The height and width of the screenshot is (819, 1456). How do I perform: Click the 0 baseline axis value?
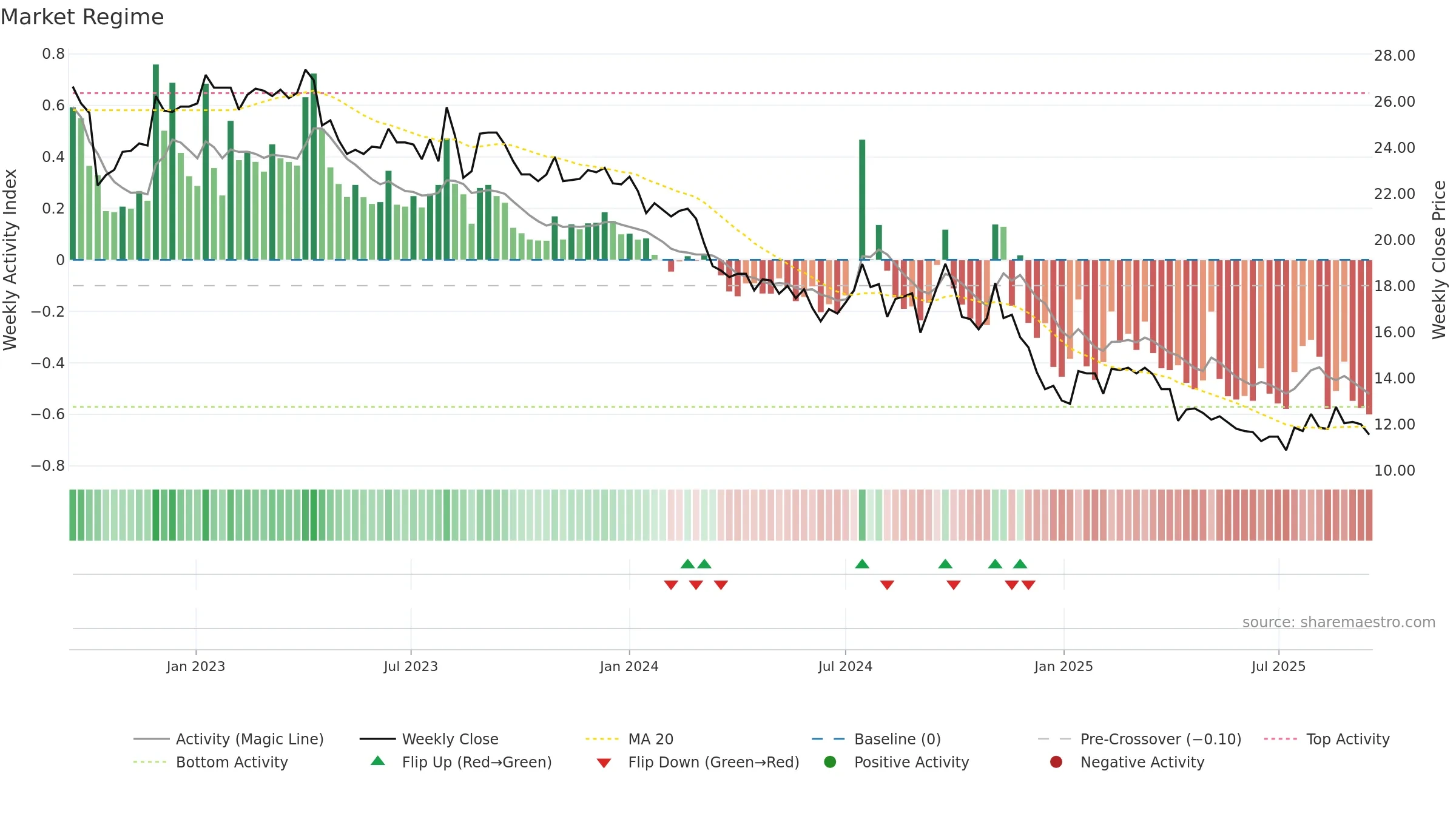[60, 260]
